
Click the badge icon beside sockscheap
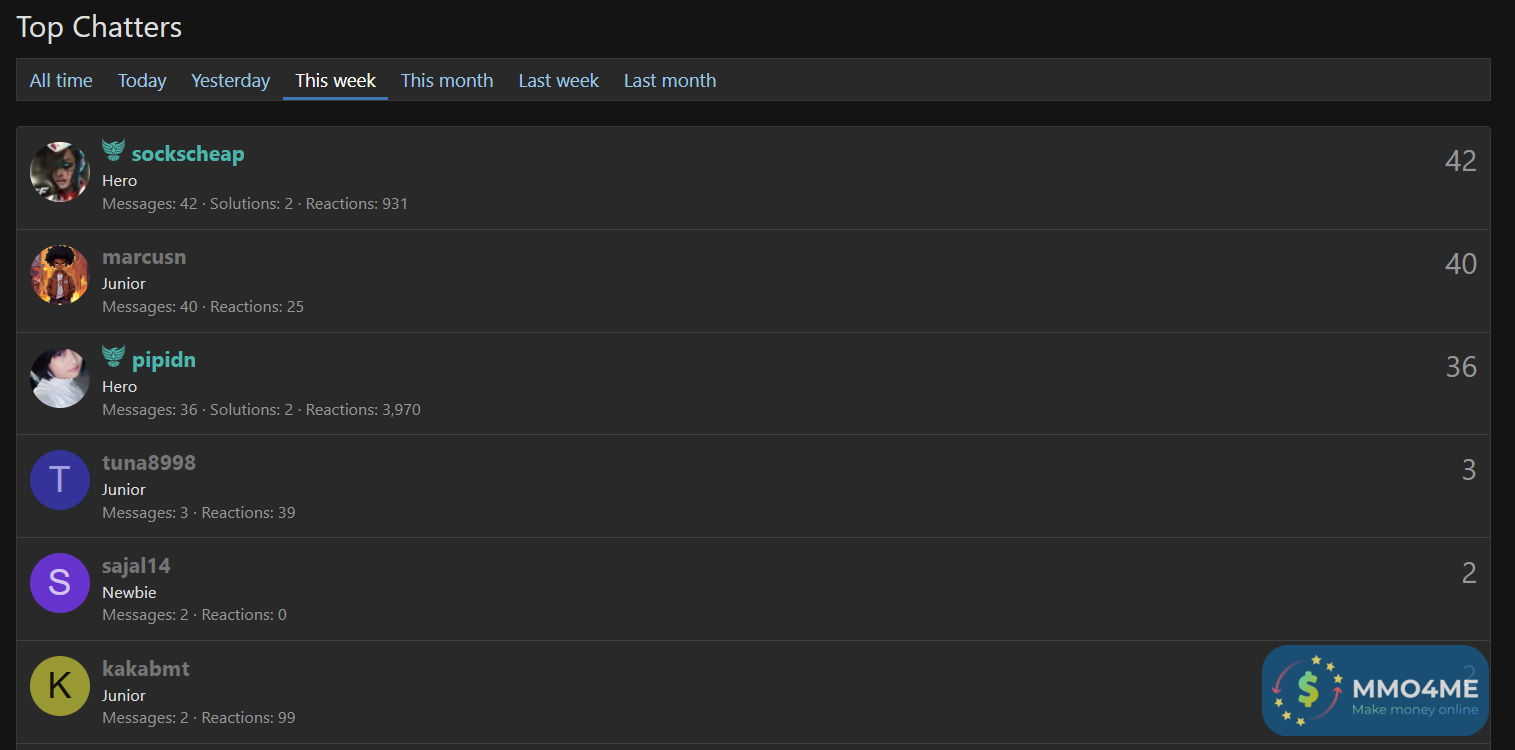113,151
